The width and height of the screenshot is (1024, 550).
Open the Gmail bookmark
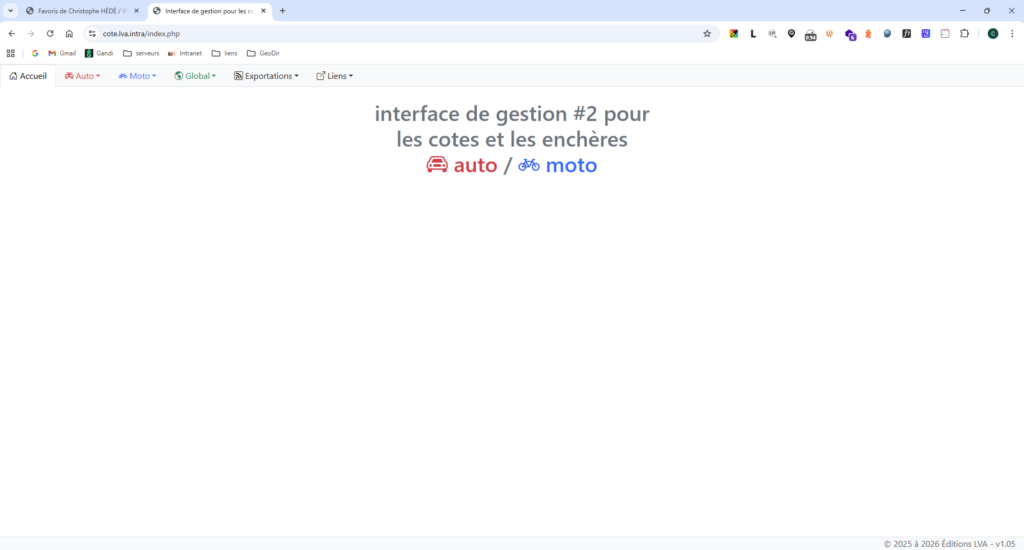62,53
